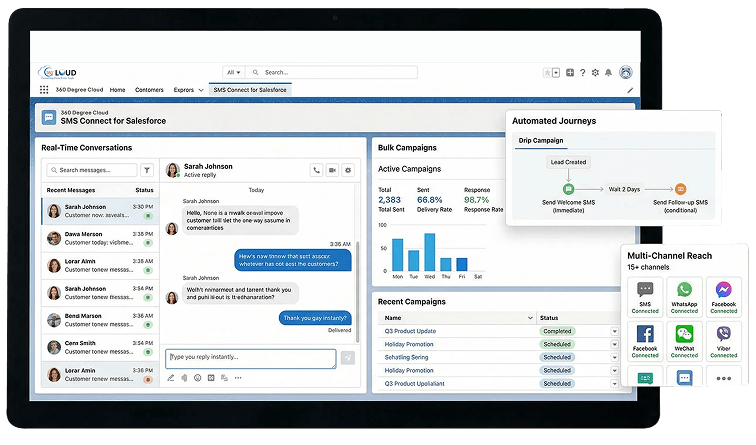Select the SMS channel tile
The width and height of the screenshot is (756, 445).
click(x=645, y=297)
